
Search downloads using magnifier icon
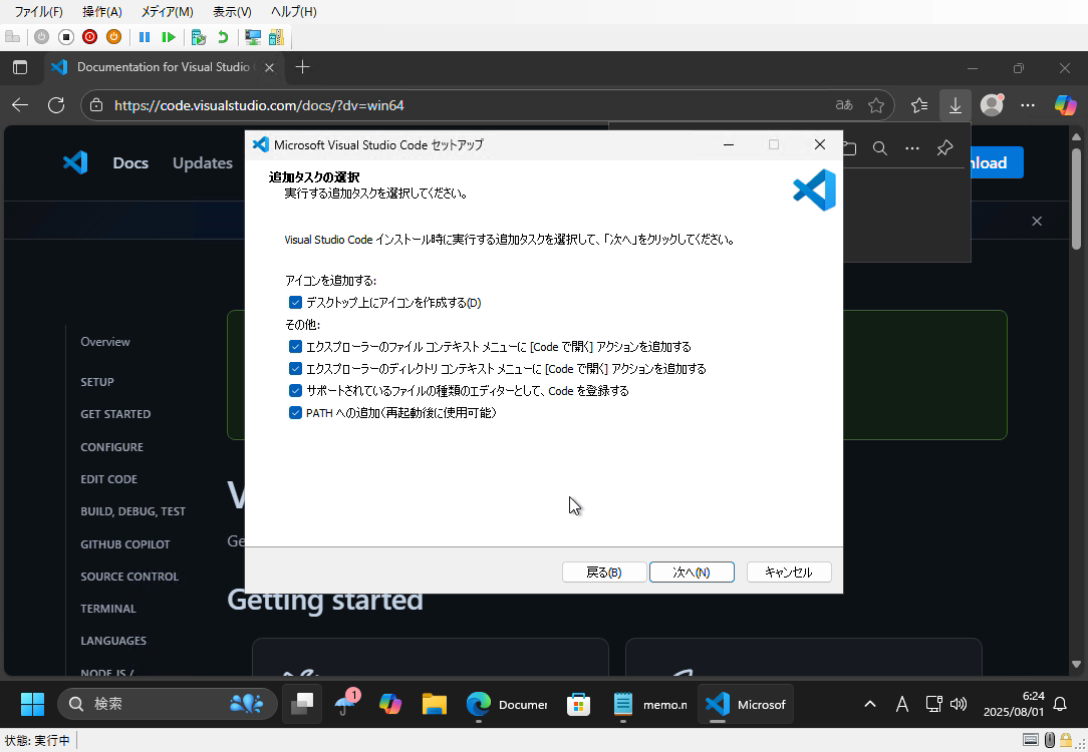[x=880, y=148]
